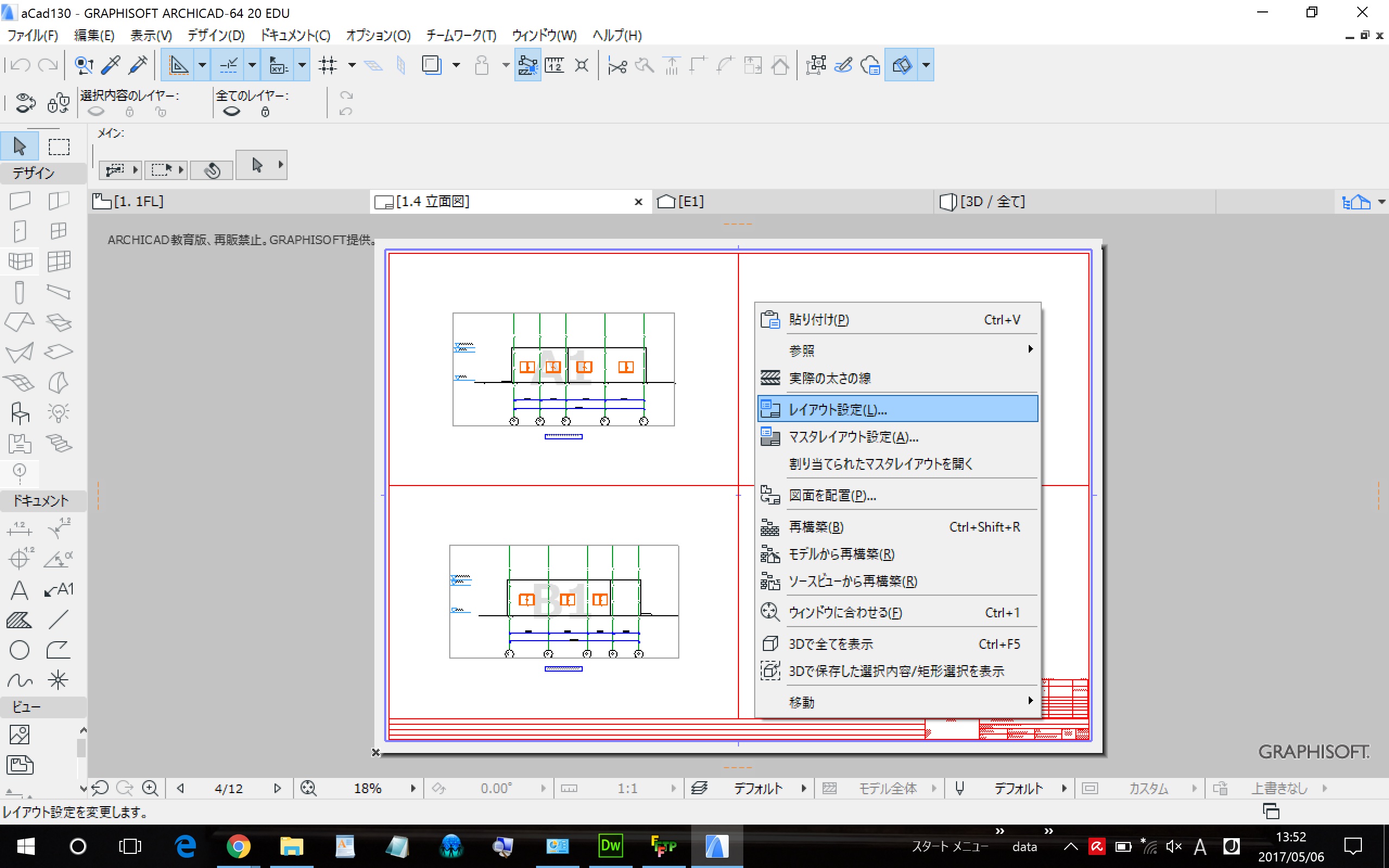1389x868 pixels.
Task: Click ウィンドウに合わせる(F) menu entry
Action: pos(897,612)
